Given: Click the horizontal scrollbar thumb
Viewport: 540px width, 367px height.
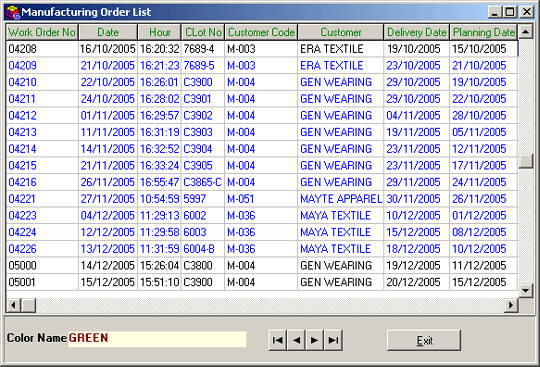Looking at the screenshot, I should (x=29, y=305).
